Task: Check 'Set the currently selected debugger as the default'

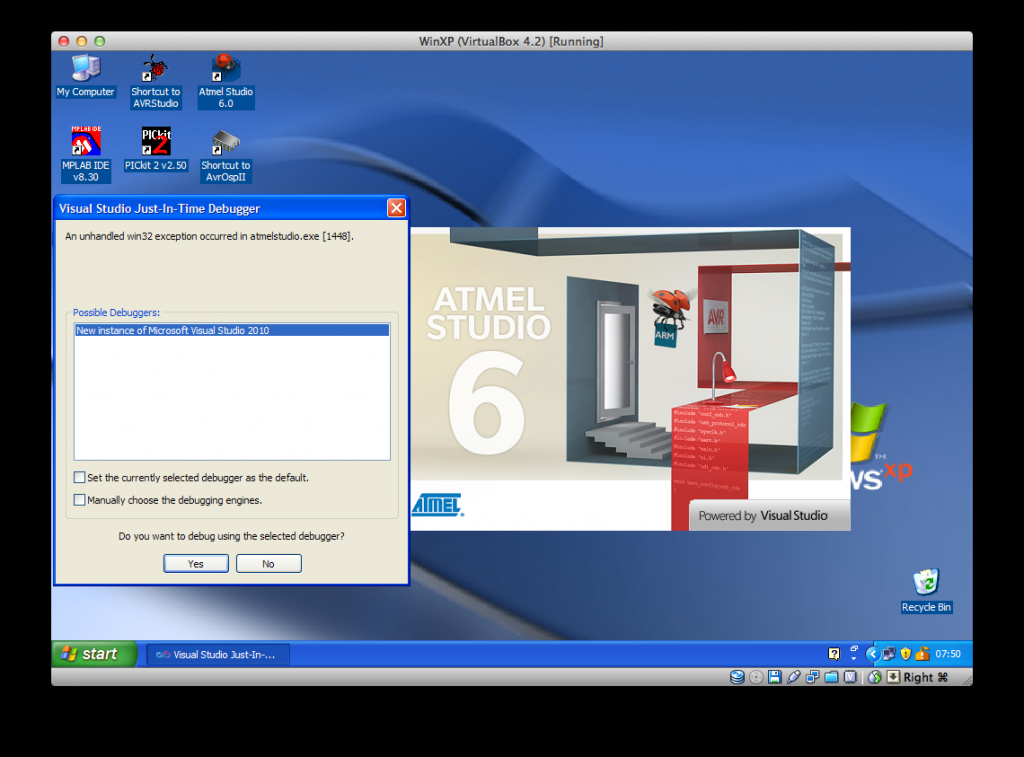Action: click(x=80, y=477)
